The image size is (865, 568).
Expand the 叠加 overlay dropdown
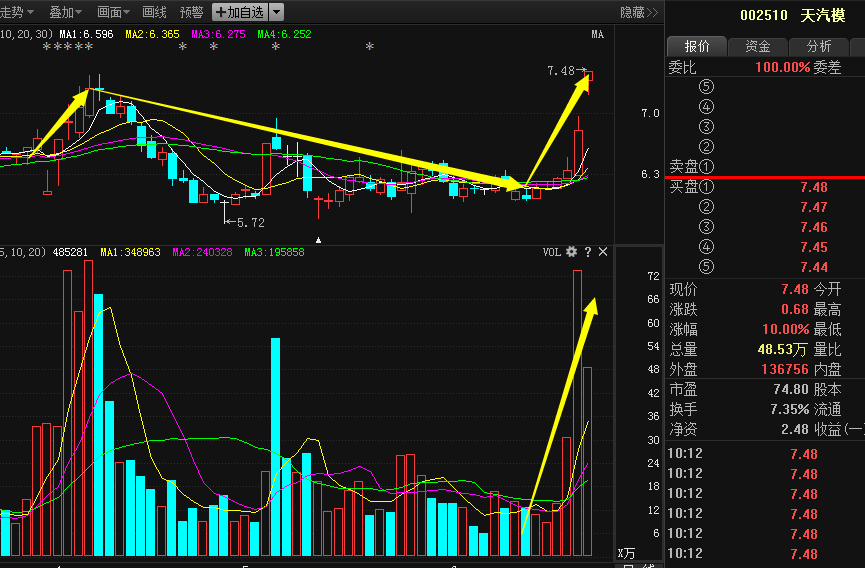click(68, 12)
